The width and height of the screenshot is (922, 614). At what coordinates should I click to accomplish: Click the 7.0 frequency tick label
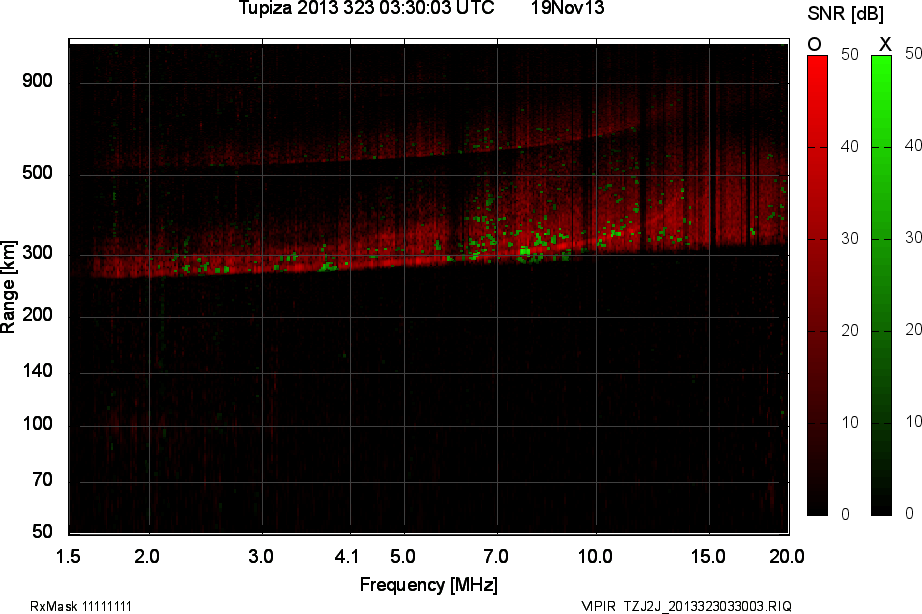click(x=496, y=556)
